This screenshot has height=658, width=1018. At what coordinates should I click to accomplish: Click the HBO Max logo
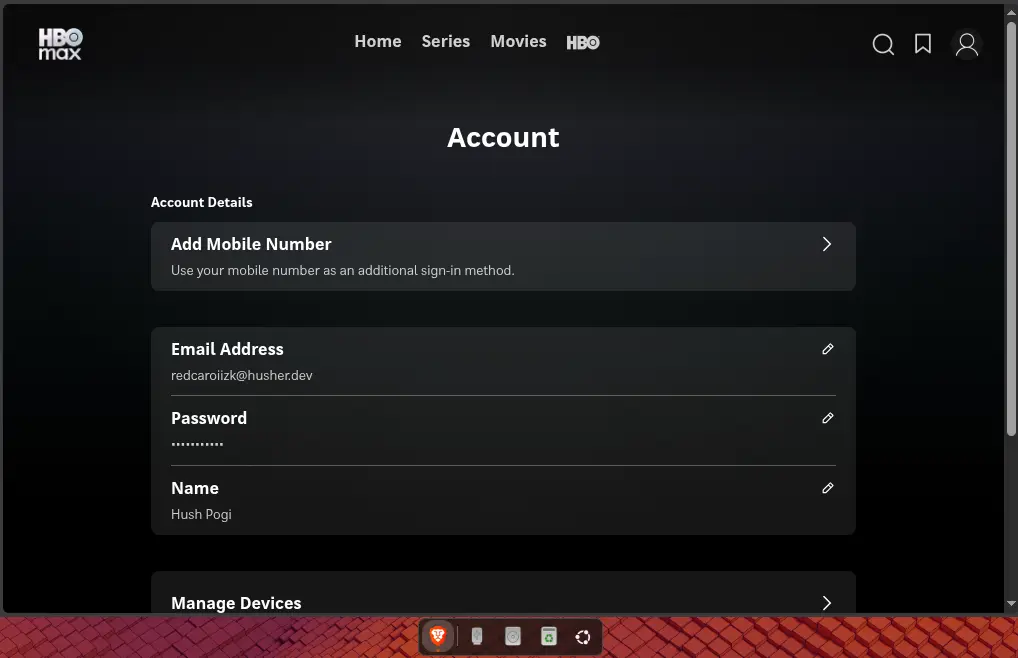[x=60, y=44]
